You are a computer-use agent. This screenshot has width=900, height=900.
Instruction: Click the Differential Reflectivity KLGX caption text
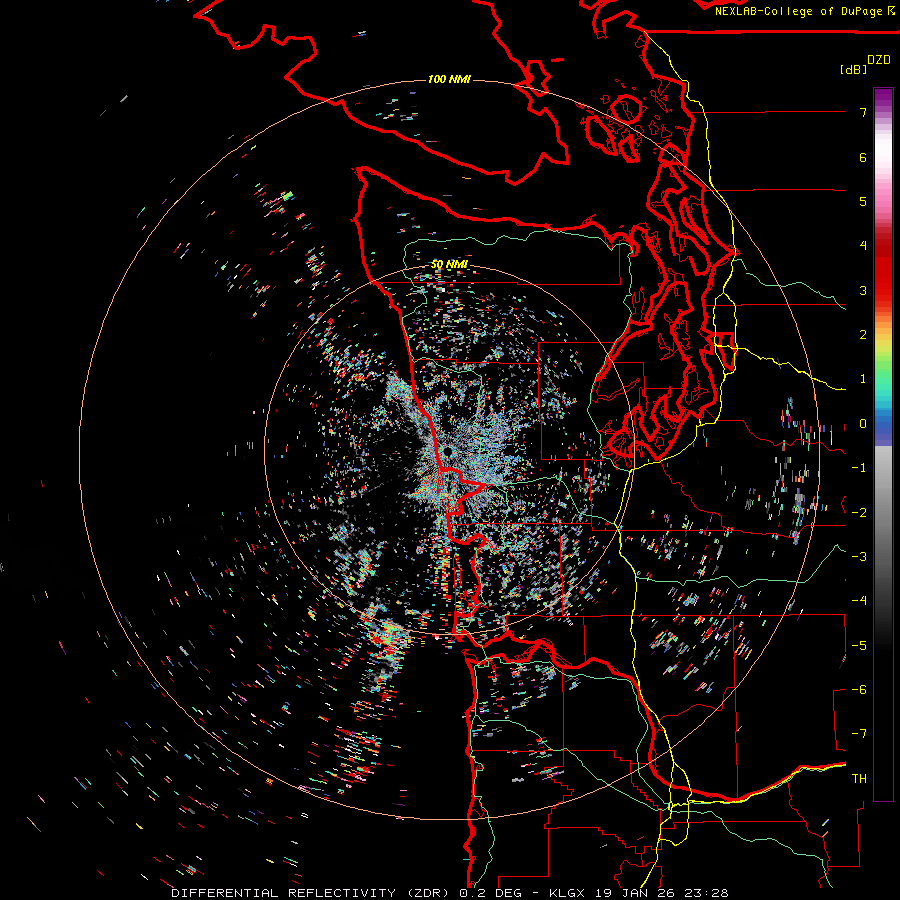click(x=450, y=893)
